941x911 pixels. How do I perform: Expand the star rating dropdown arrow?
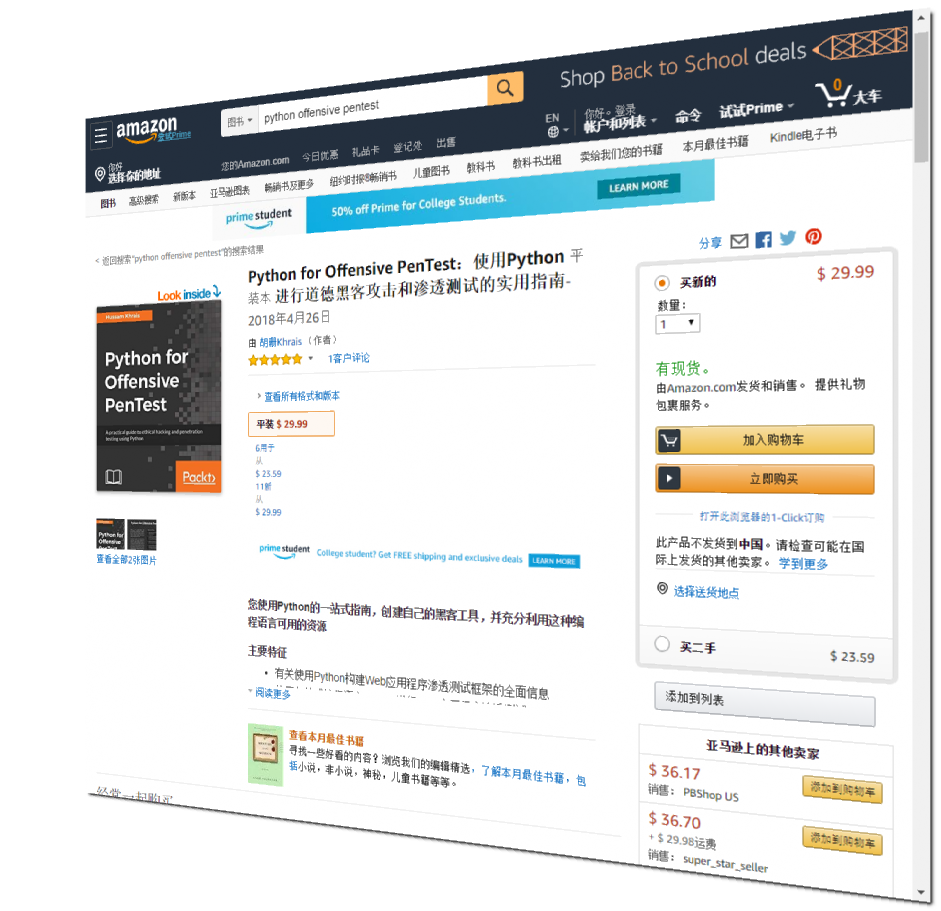coord(311,358)
